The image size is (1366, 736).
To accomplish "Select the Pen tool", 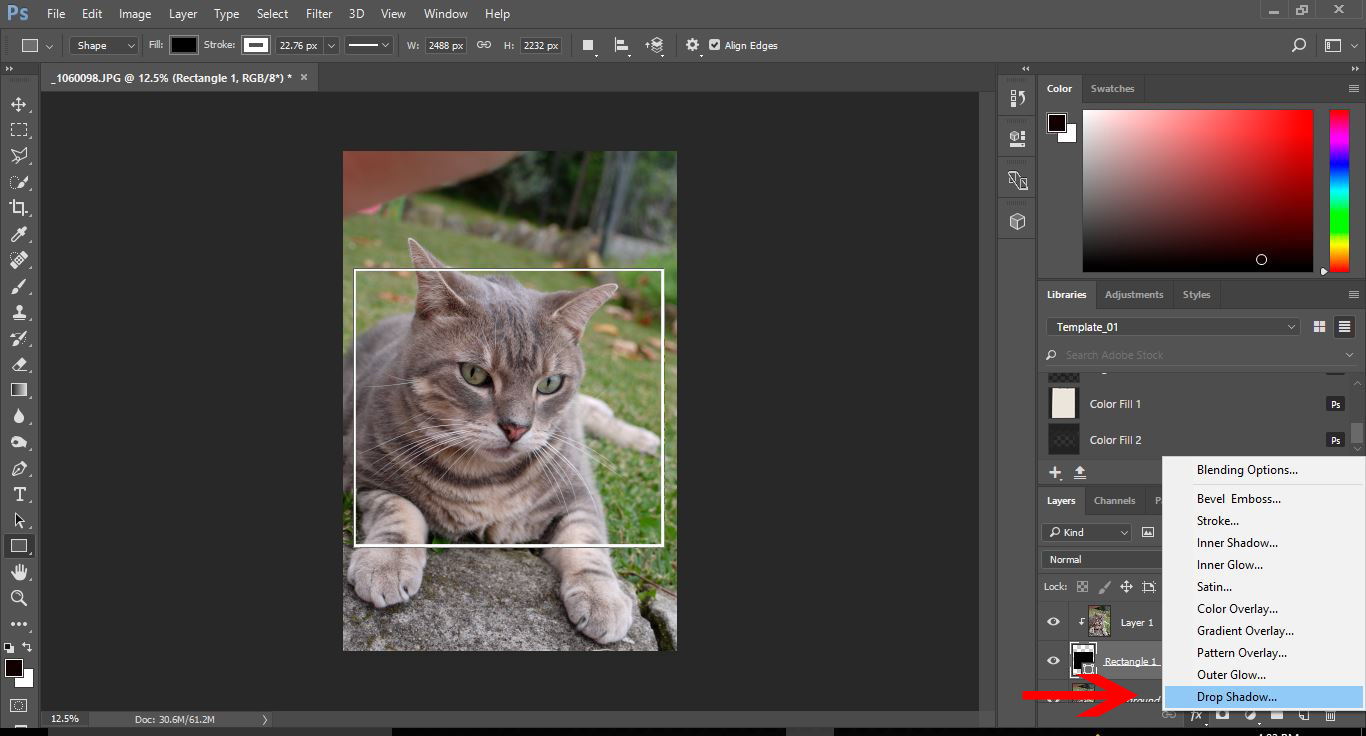I will click(x=18, y=468).
